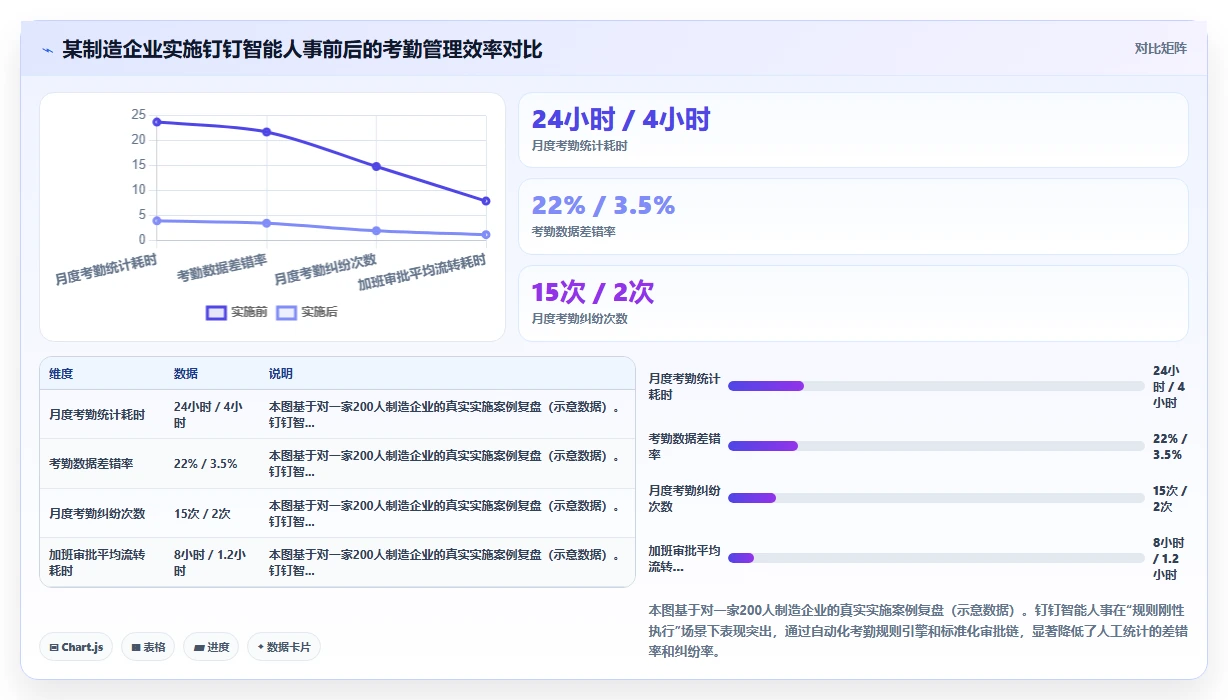Toggle the 实施后 legend series

coord(307,312)
